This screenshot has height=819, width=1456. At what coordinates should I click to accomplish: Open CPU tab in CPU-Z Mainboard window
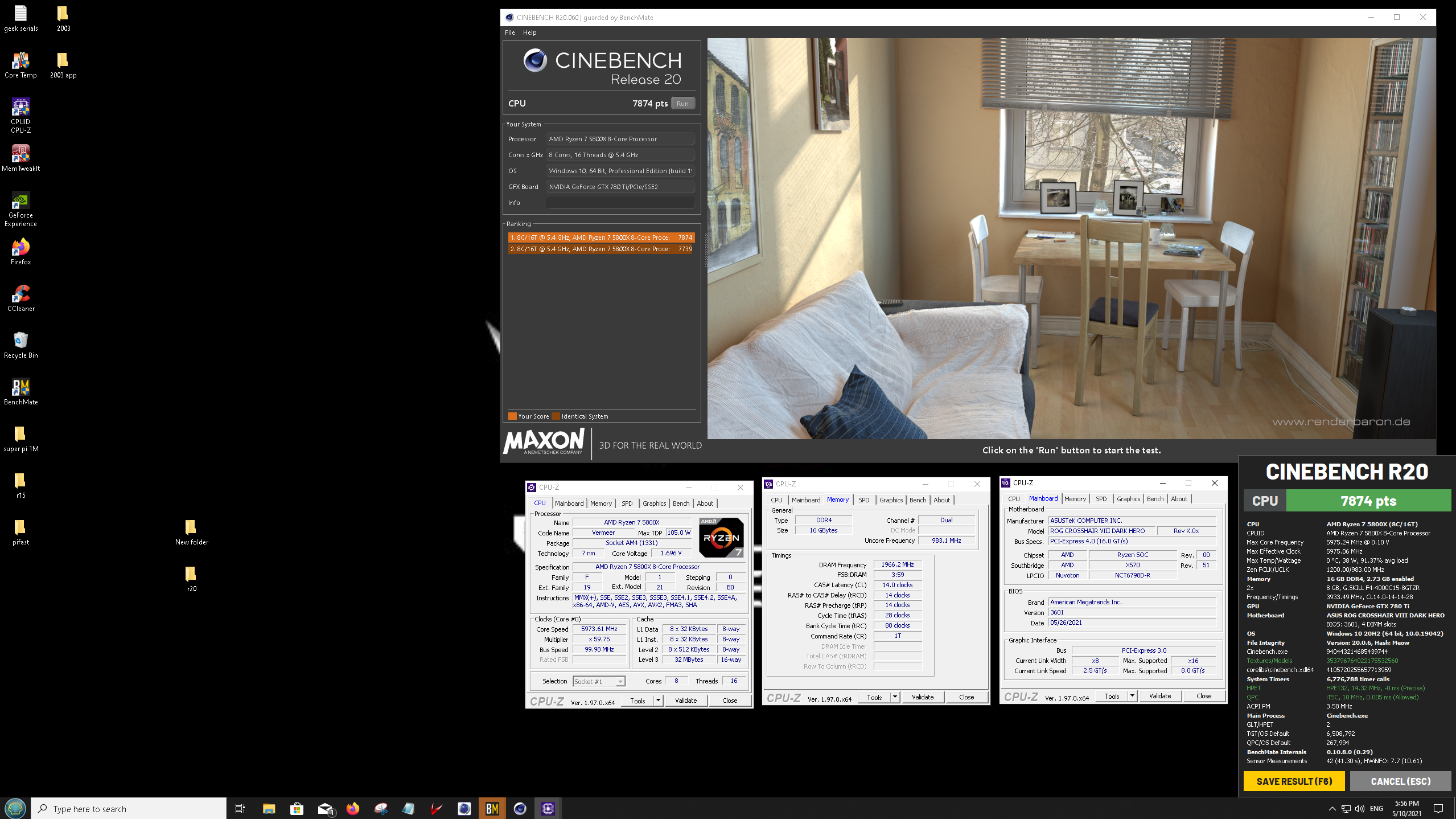[1014, 499]
